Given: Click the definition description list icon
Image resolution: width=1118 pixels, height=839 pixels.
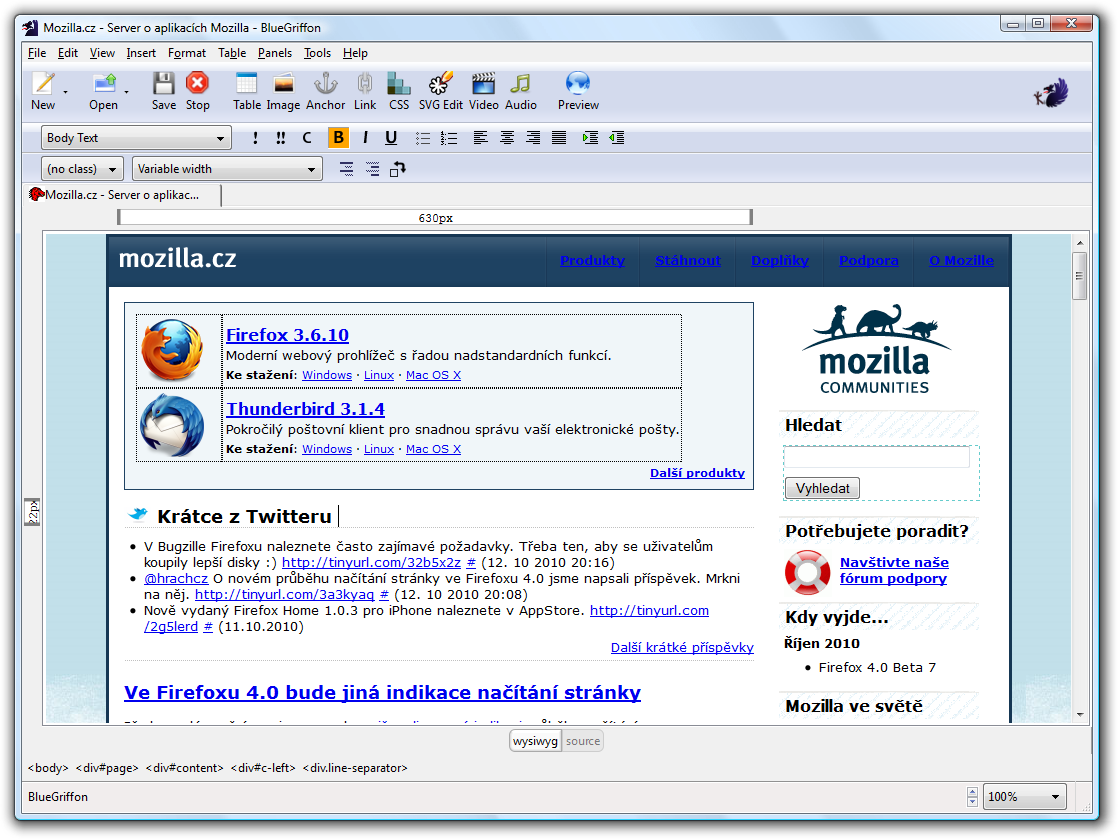Looking at the screenshot, I should (x=372, y=169).
